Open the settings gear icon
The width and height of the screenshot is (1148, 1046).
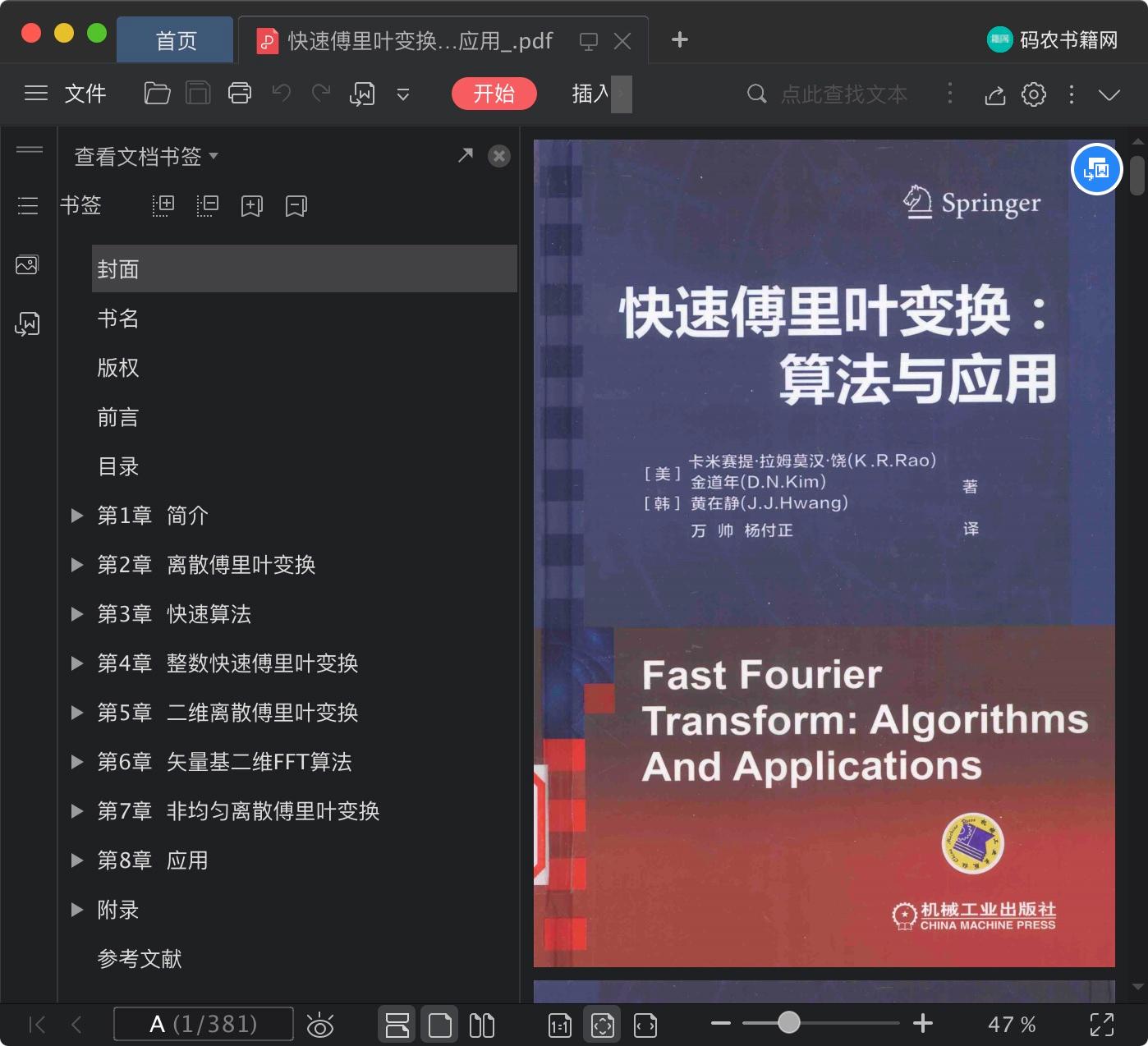1034,94
